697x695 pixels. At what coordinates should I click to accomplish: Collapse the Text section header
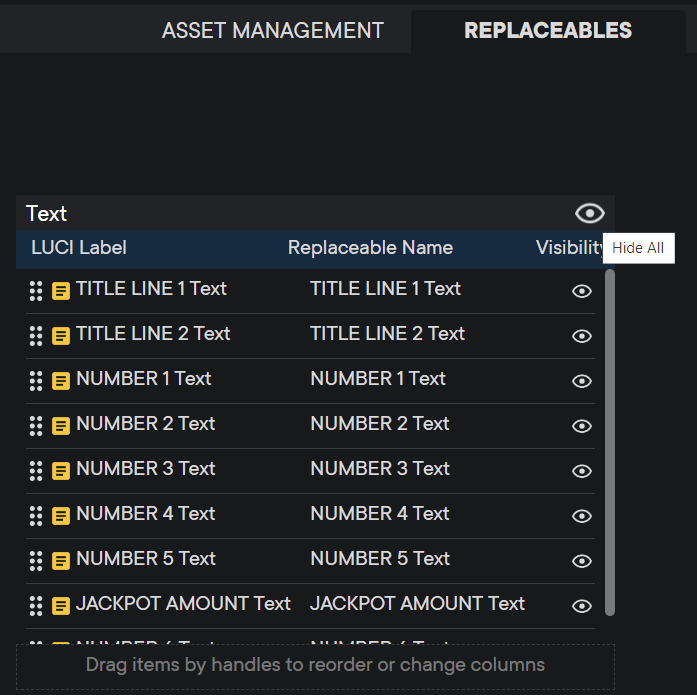coord(46,214)
